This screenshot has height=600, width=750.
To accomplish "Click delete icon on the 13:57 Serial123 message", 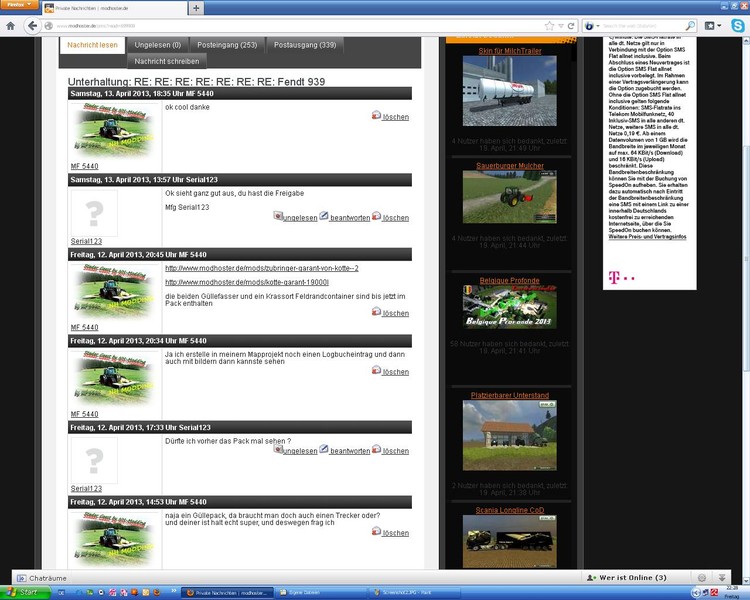I will 376,216.
